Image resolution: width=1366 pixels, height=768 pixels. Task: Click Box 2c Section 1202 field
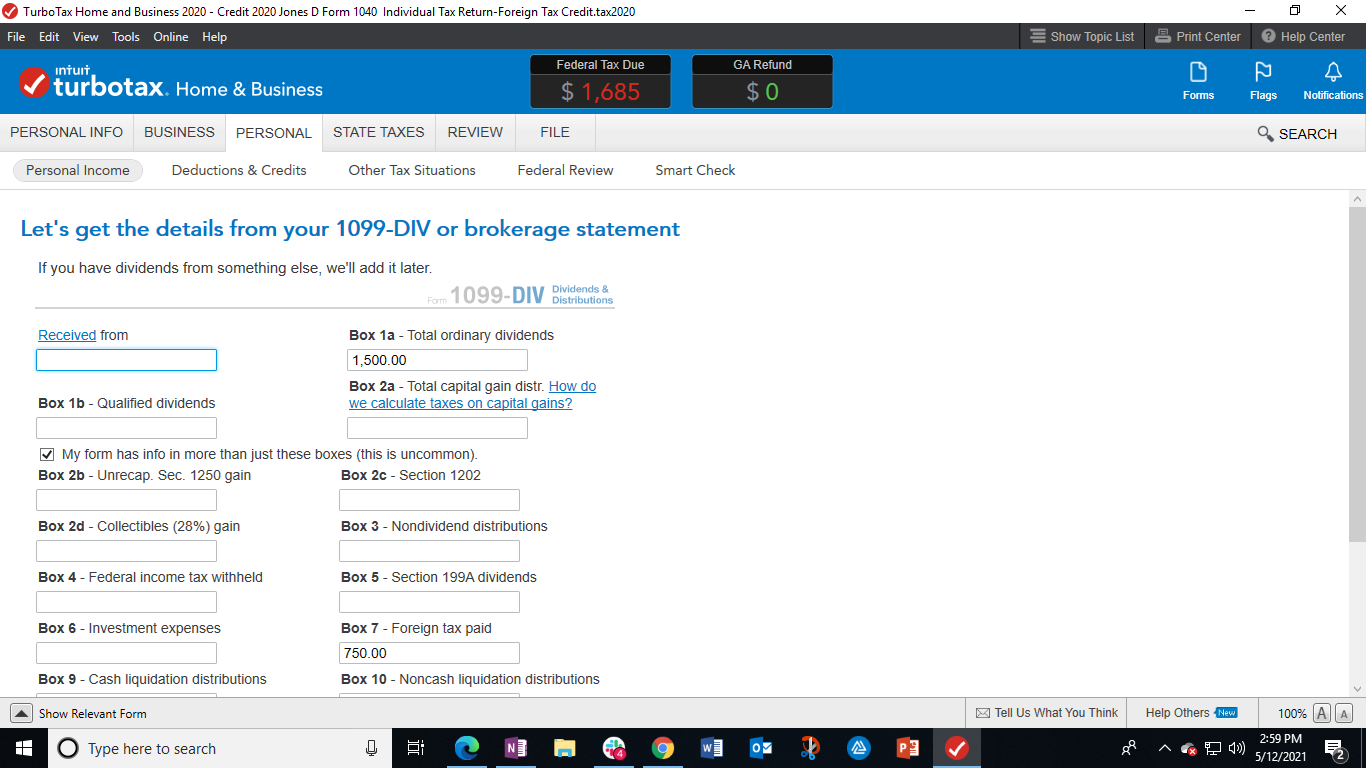[x=429, y=500]
